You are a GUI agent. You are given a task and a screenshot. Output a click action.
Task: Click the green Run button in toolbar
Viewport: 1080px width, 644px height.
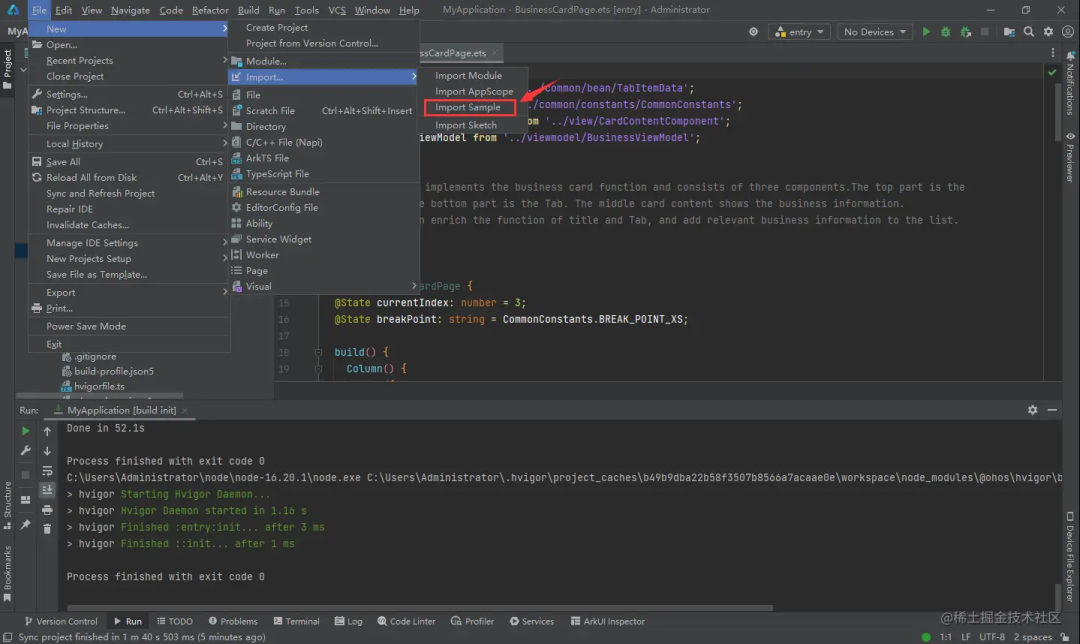tap(926, 32)
